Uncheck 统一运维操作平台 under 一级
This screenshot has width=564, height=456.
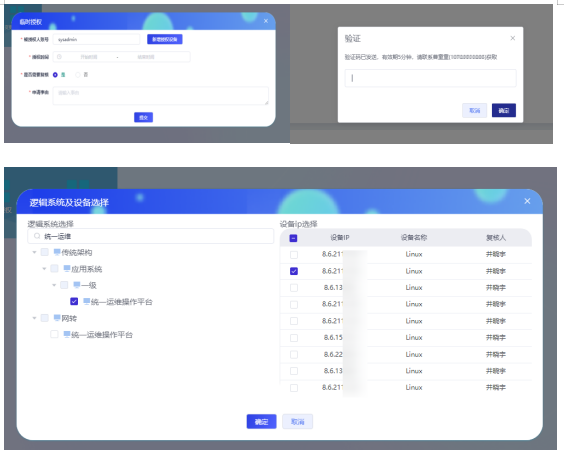[74, 301]
